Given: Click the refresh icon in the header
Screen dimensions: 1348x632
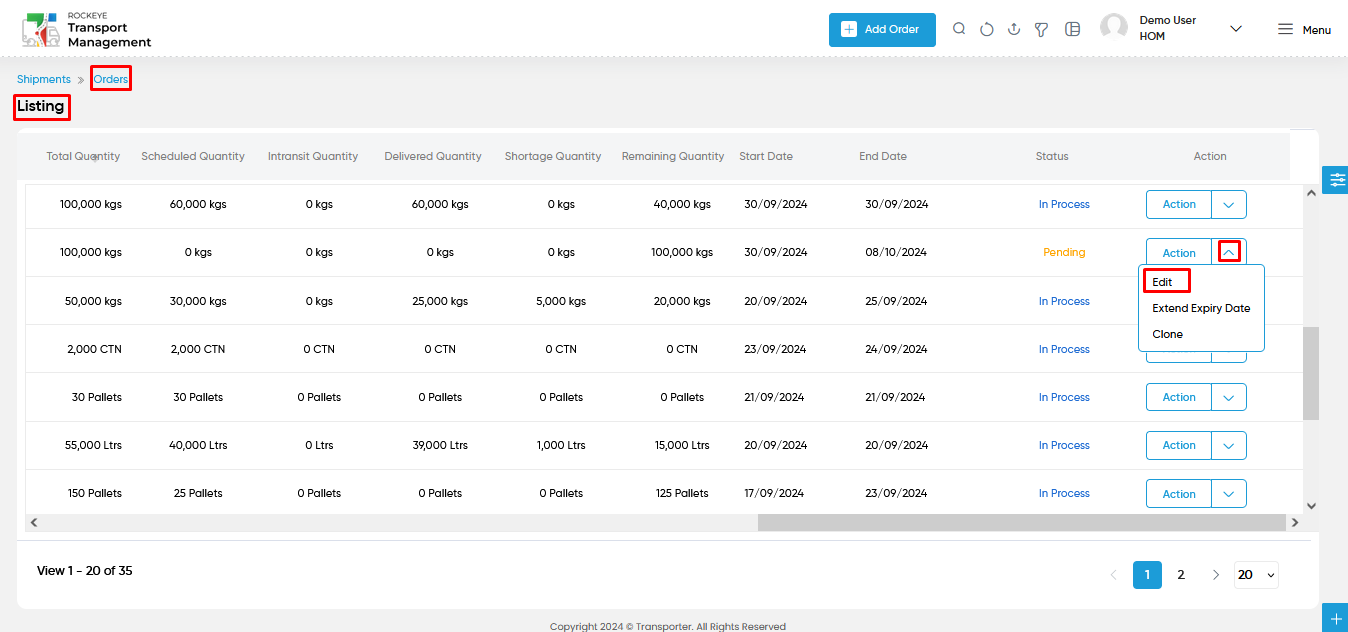Looking at the screenshot, I should [987, 30].
